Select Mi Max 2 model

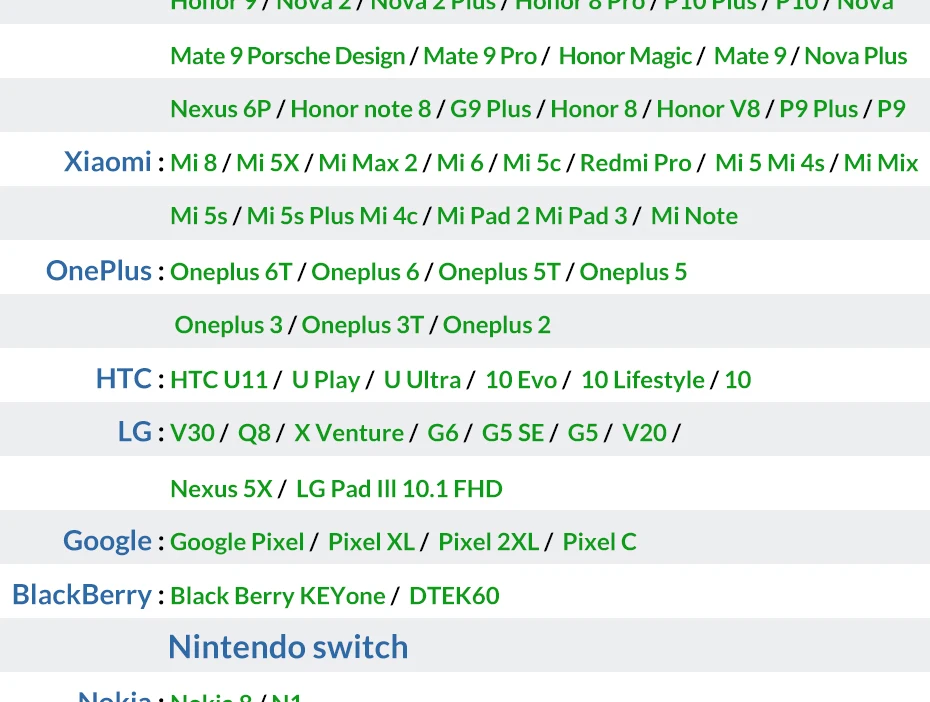click(368, 162)
